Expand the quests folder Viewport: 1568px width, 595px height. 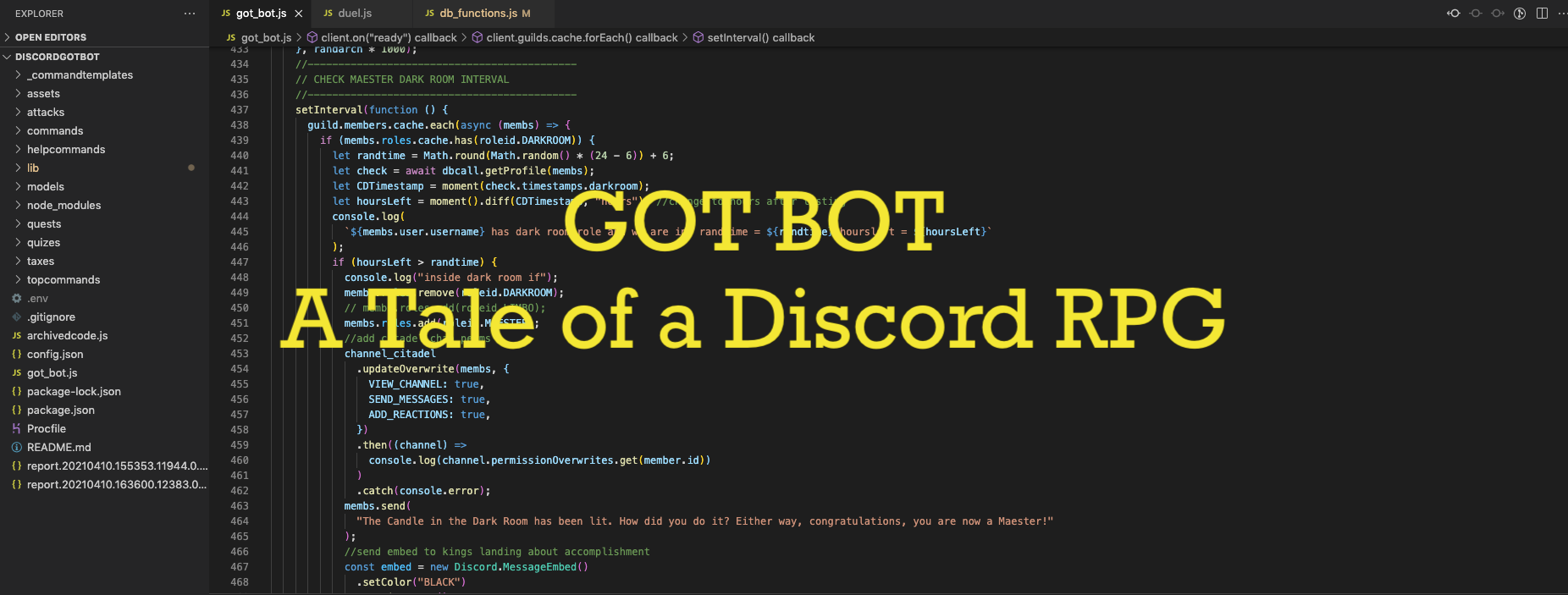(x=44, y=224)
